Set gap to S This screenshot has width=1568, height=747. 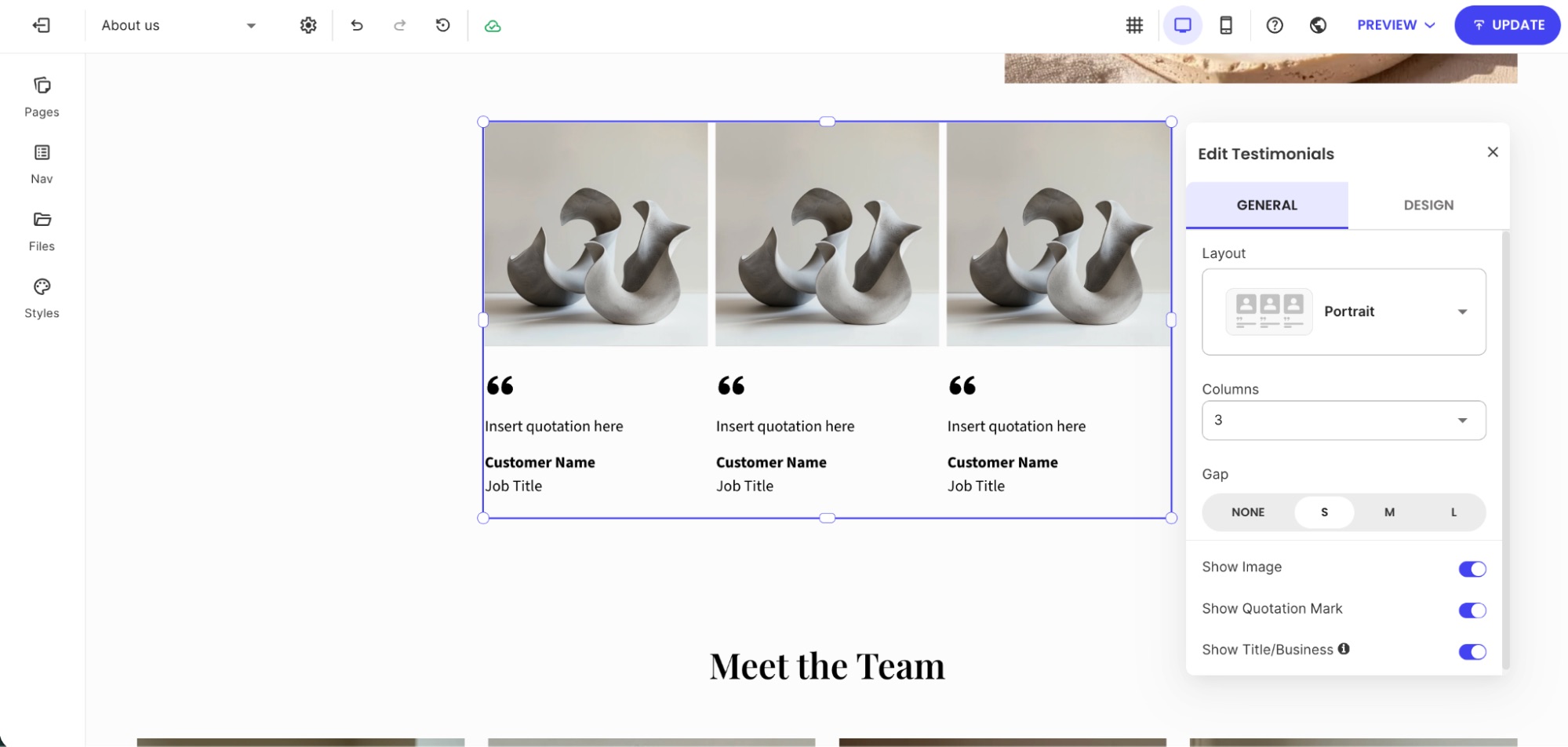pyautogui.click(x=1324, y=512)
